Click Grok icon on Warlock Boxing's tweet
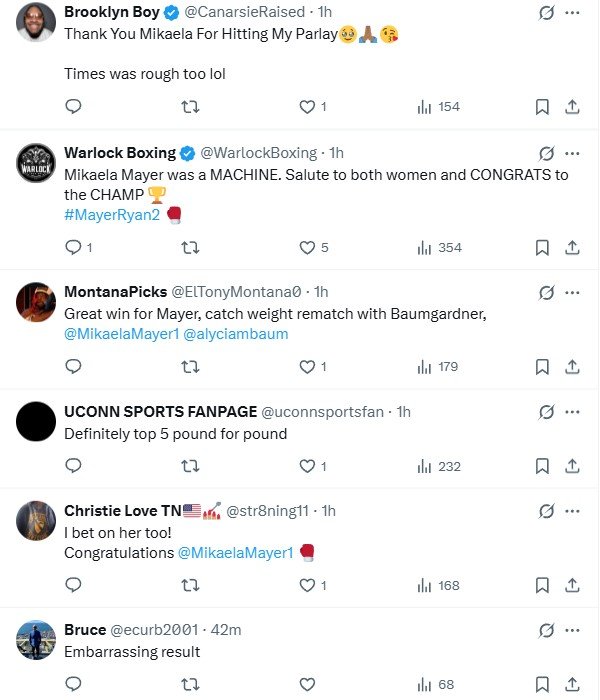The height and width of the screenshot is (700, 600). pyautogui.click(x=546, y=153)
